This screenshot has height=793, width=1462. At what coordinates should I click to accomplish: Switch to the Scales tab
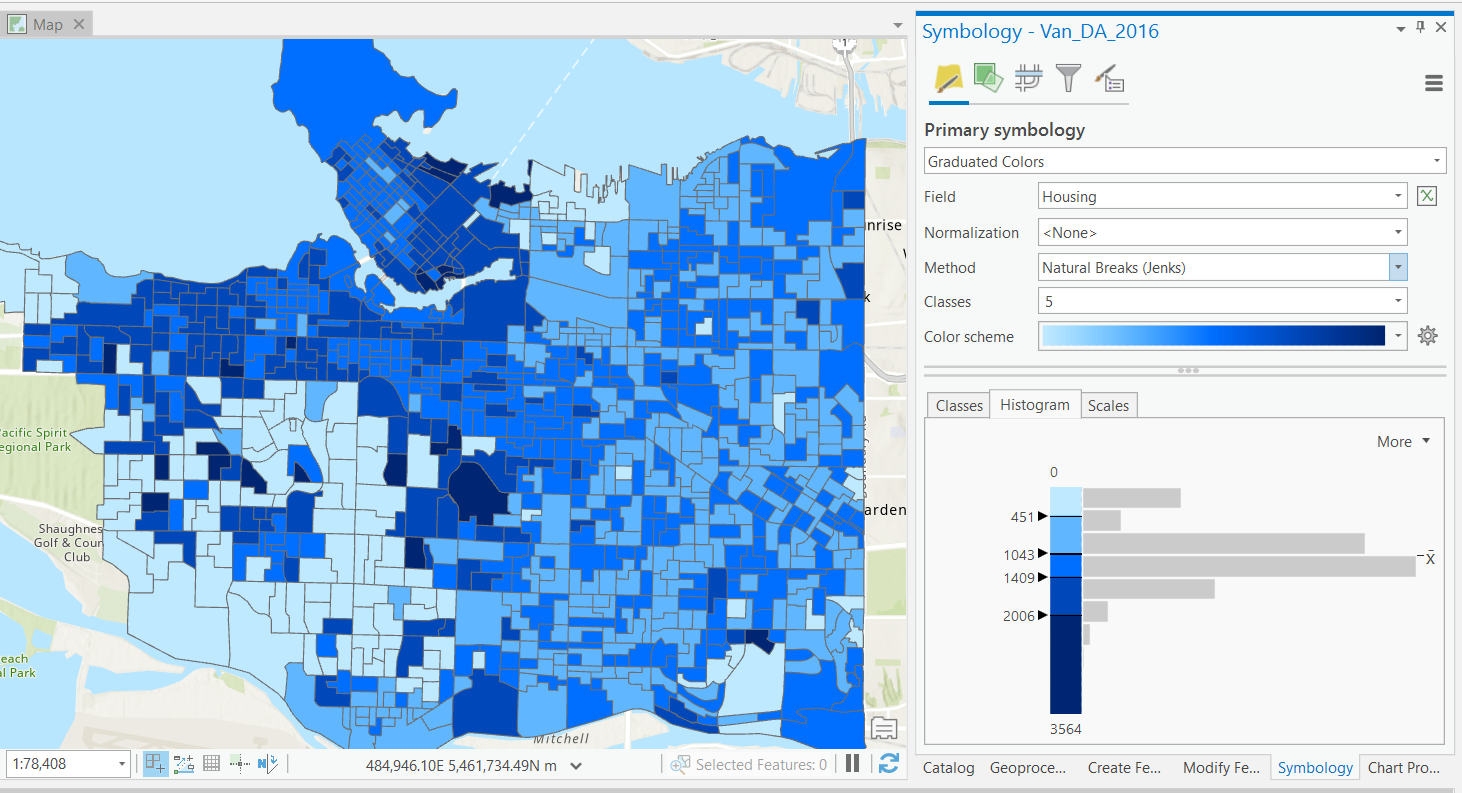pyautogui.click(x=1108, y=406)
